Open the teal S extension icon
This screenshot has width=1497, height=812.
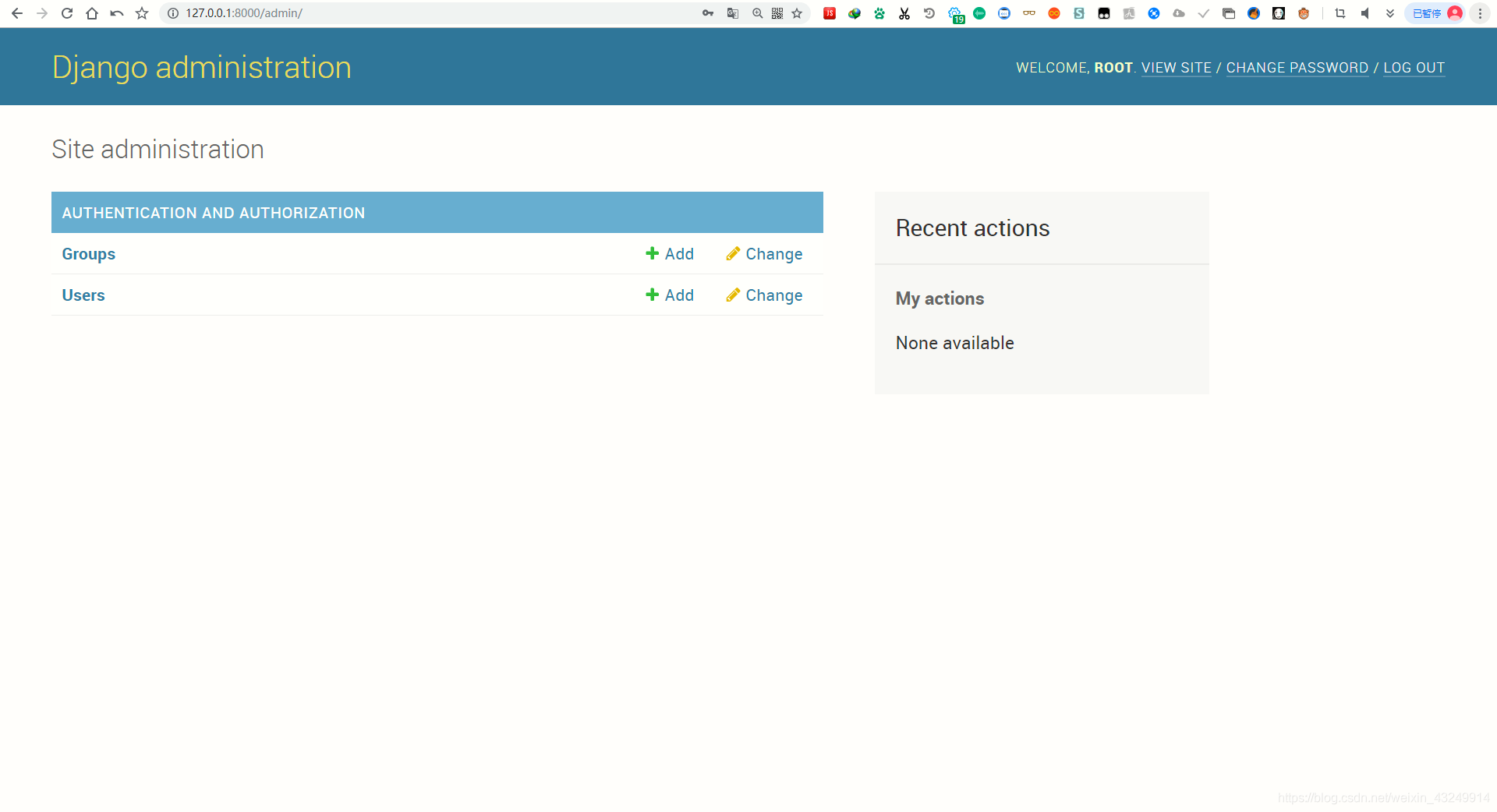click(x=1079, y=13)
